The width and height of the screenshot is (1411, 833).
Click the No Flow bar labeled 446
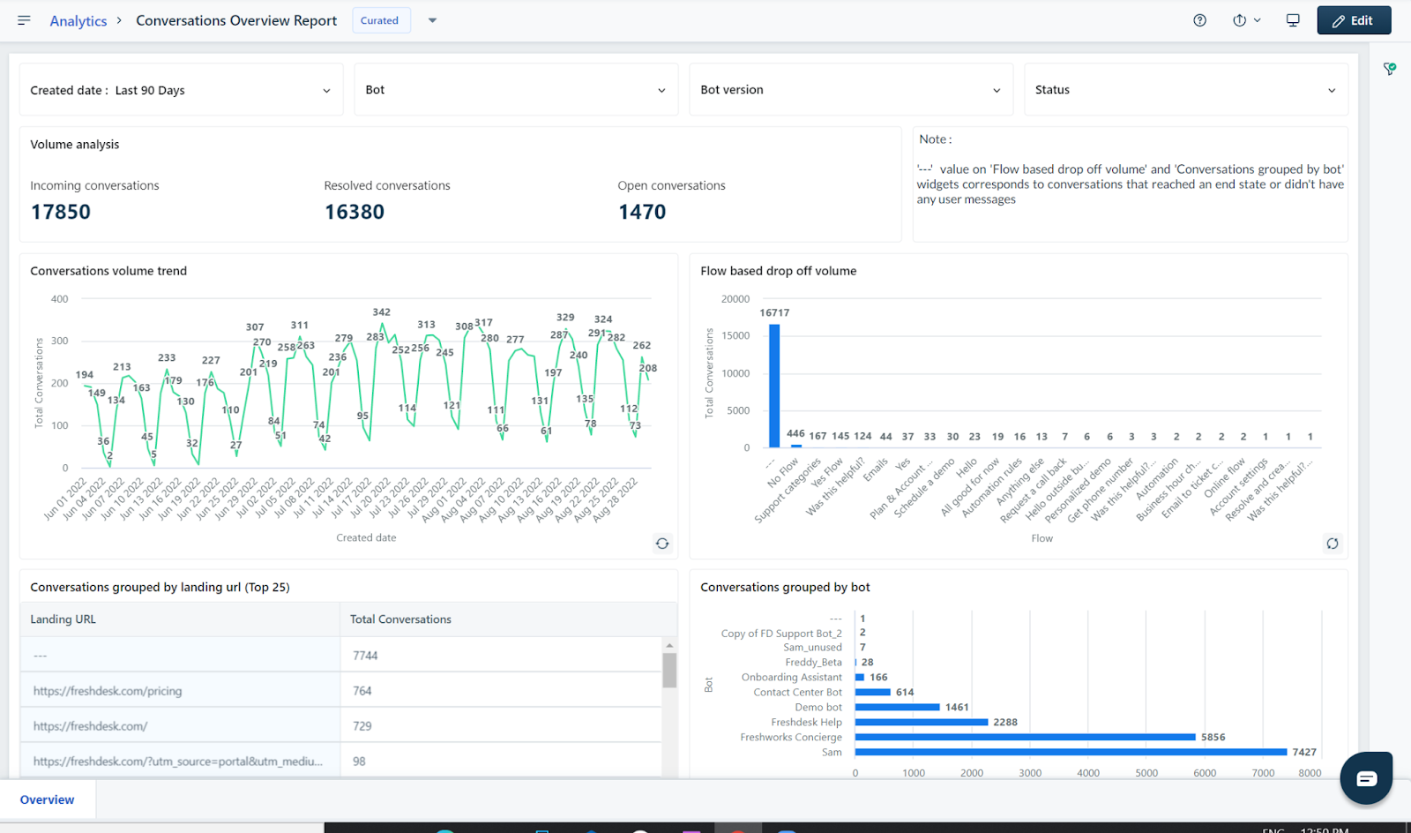point(796,446)
